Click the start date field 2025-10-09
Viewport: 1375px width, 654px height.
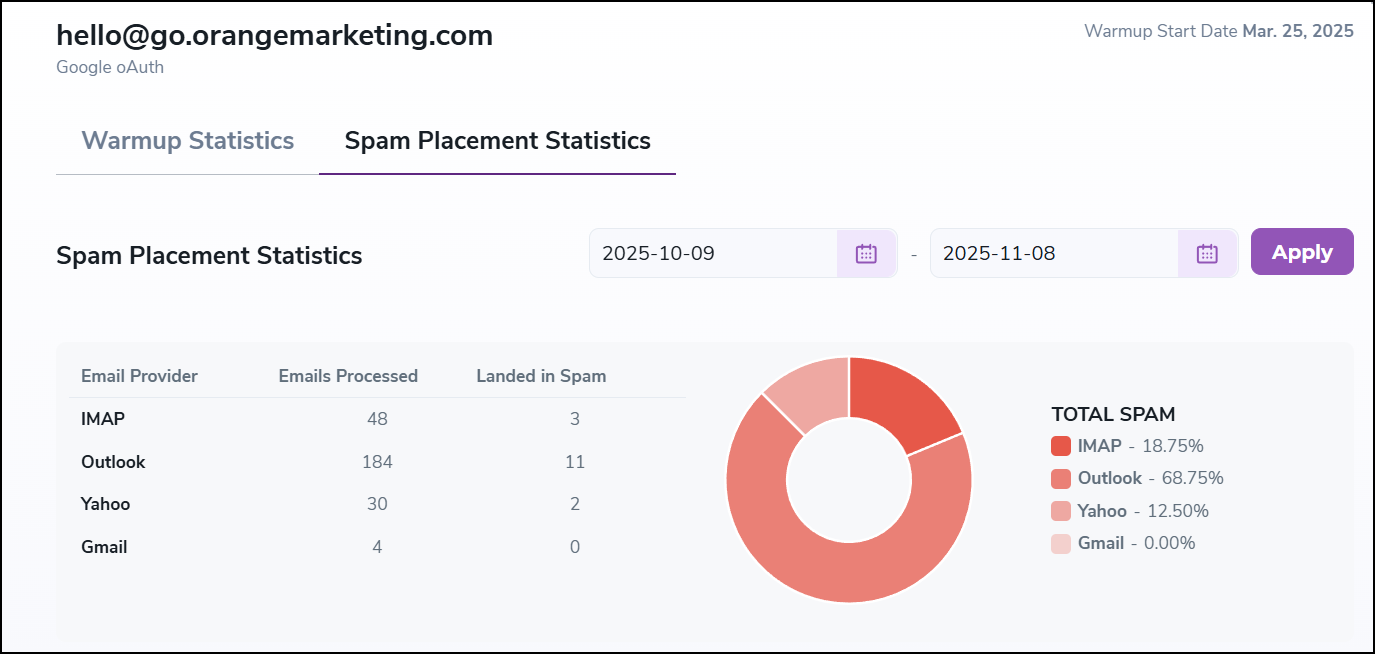[x=713, y=254]
